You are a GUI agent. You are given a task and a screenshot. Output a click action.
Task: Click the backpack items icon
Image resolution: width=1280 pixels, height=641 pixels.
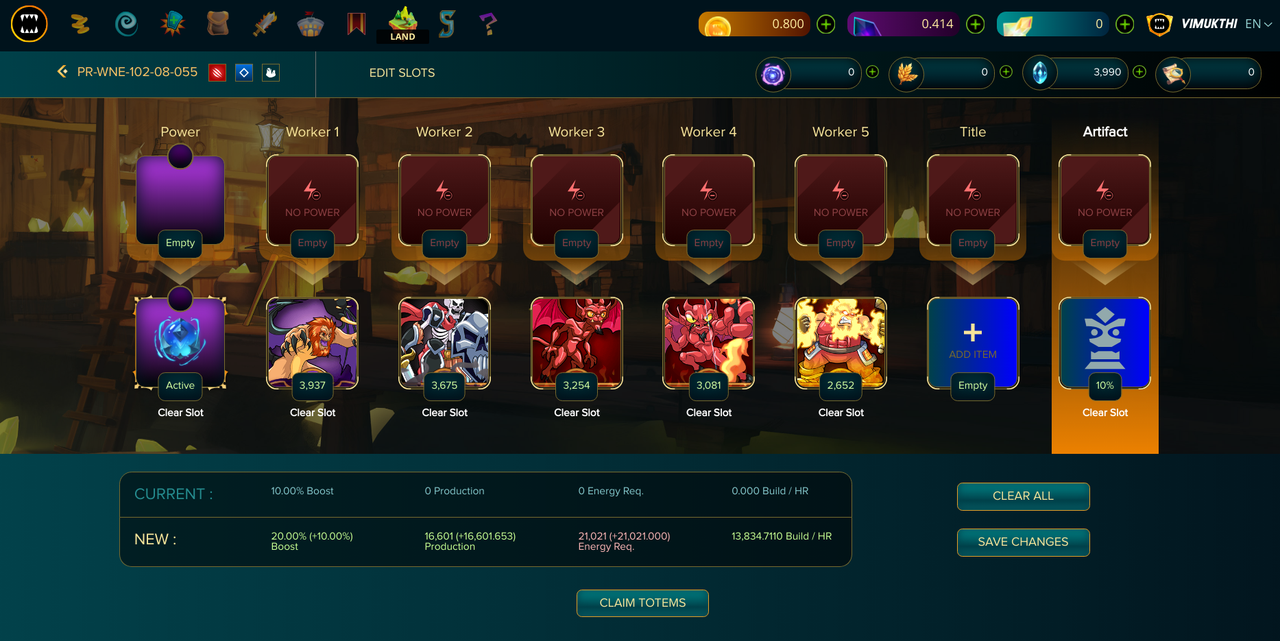(219, 23)
